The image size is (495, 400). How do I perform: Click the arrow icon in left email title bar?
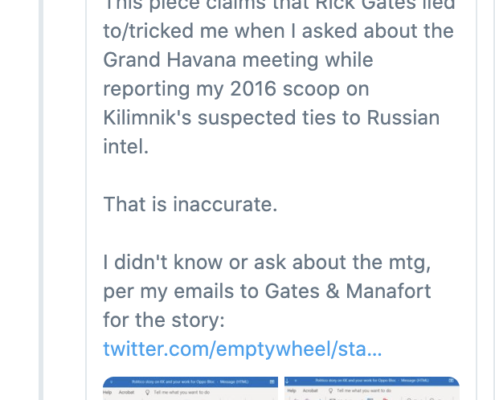pyautogui.click(x=112, y=382)
